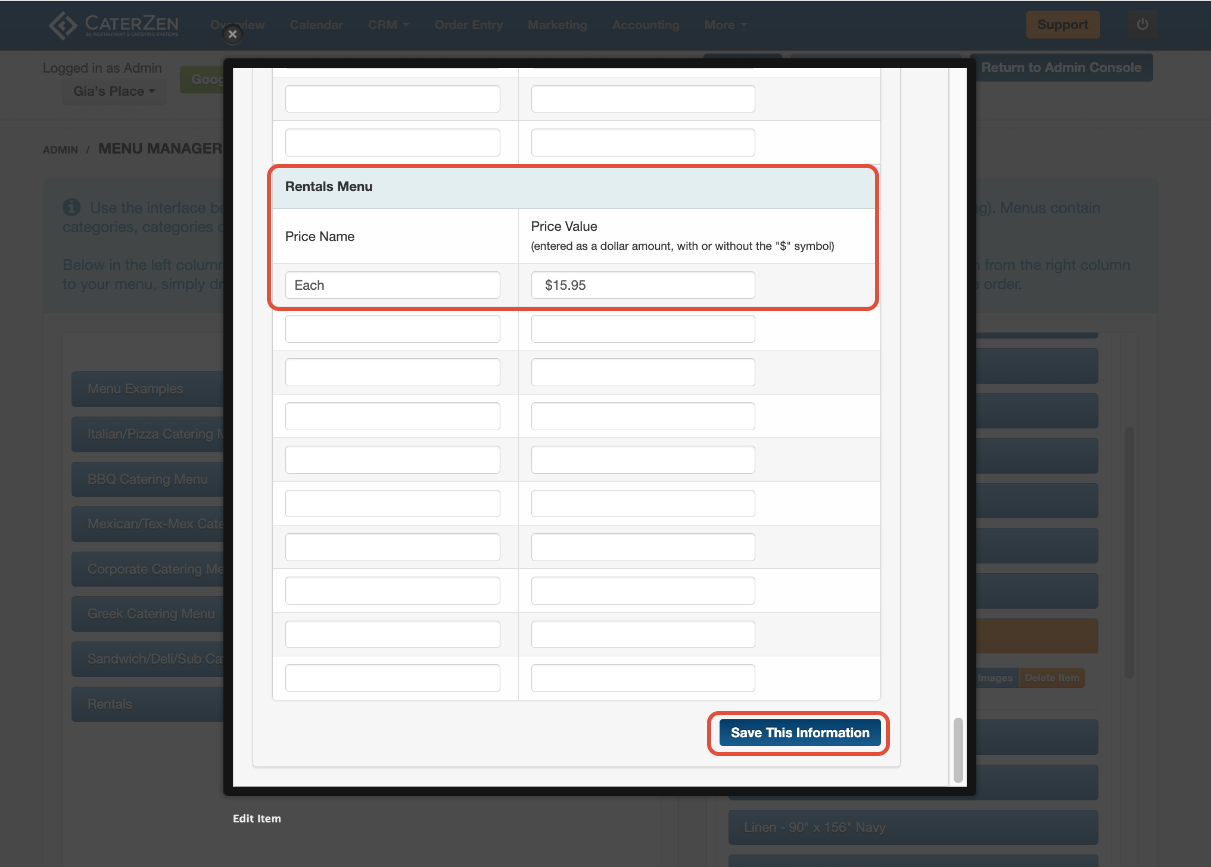The height and width of the screenshot is (867, 1211).
Task: Select Sandwich/Deli/Sub Catering menu button
Action: click(147, 659)
